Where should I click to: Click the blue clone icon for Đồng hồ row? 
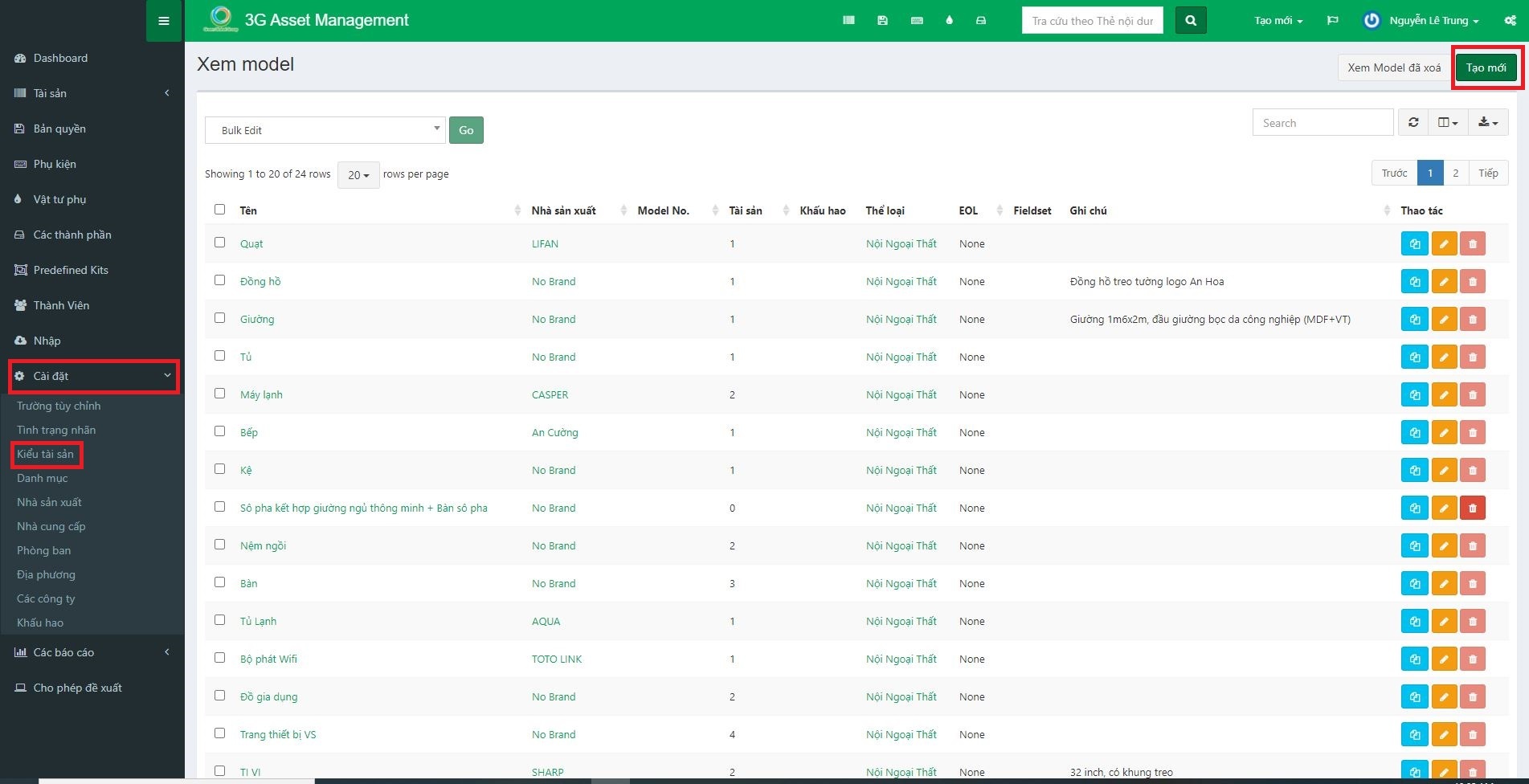pos(1414,282)
